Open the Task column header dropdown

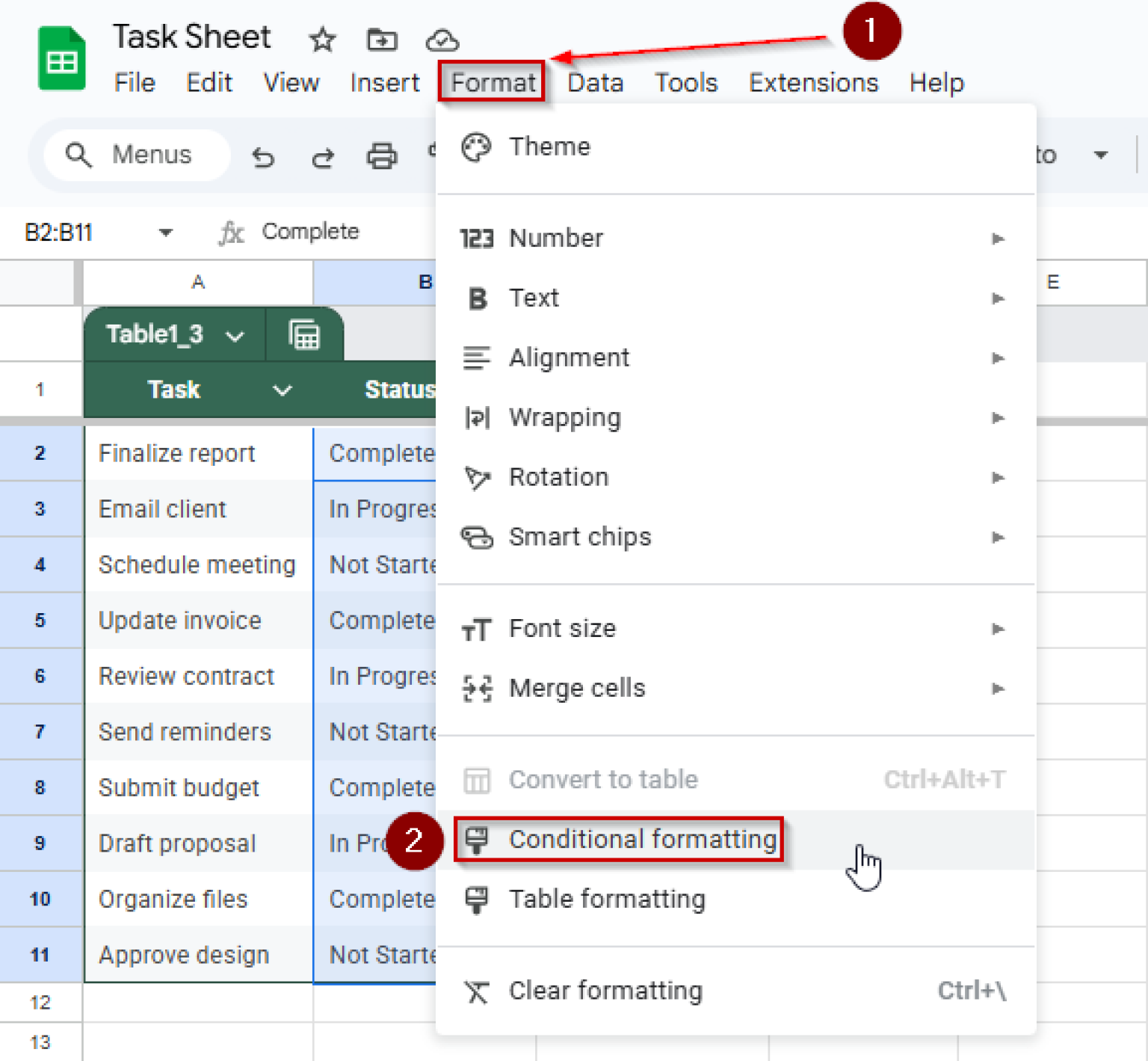click(282, 390)
